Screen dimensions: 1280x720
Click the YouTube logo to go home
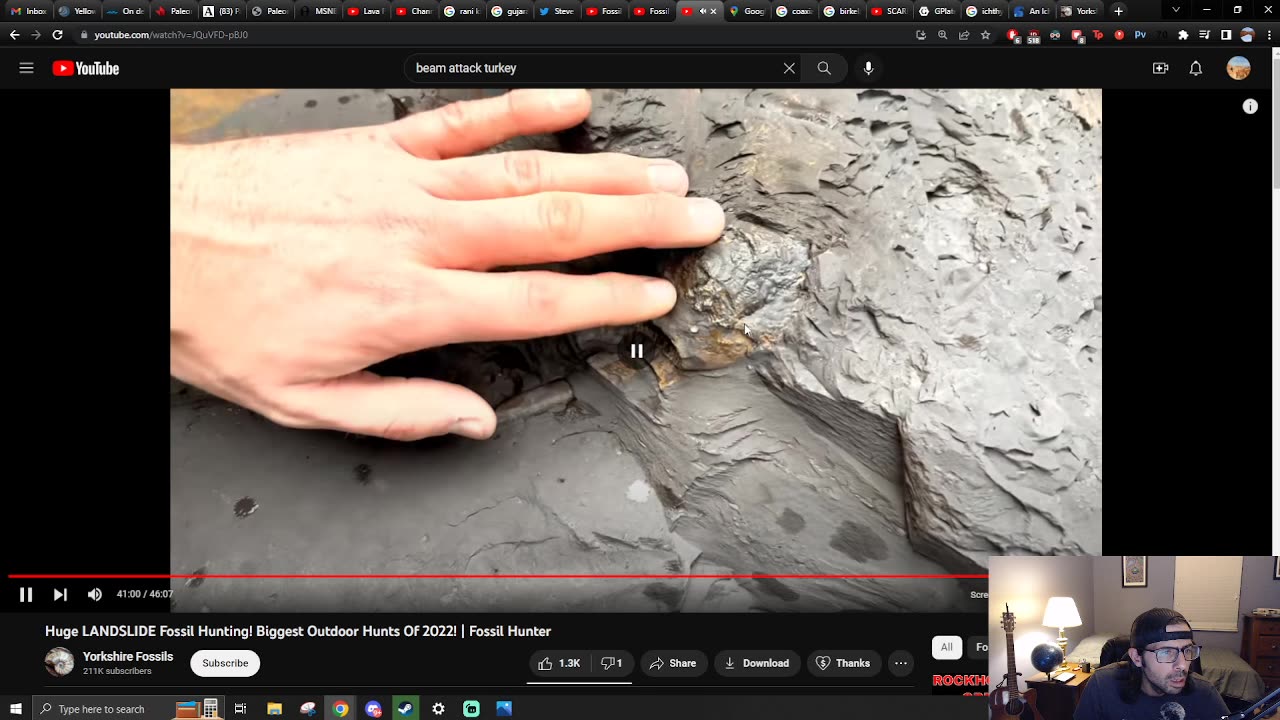[x=86, y=68]
